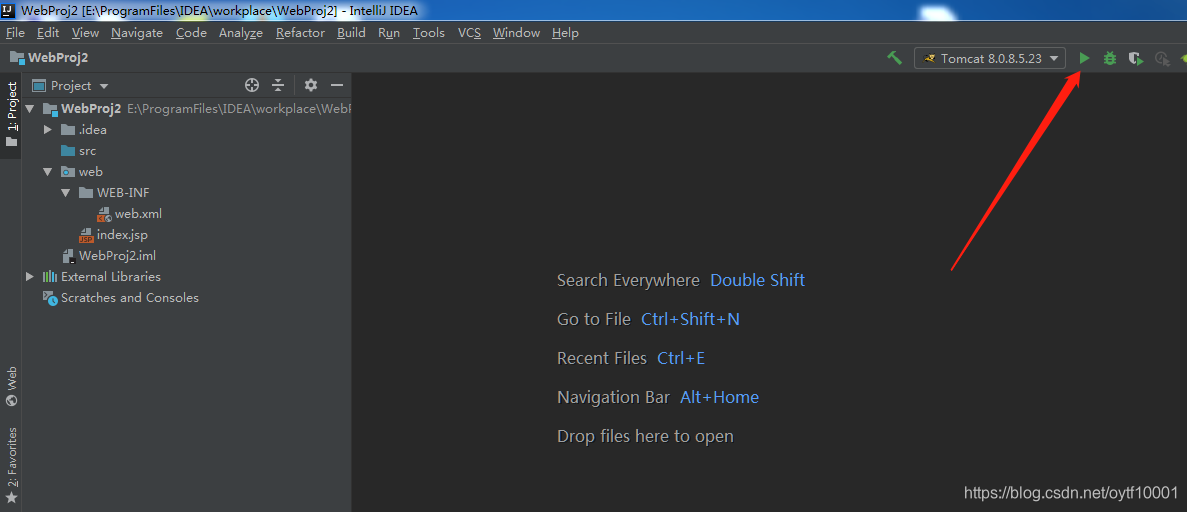Viewport: 1187px width, 512px height.
Task: Open the Build menu
Action: pos(351,33)
